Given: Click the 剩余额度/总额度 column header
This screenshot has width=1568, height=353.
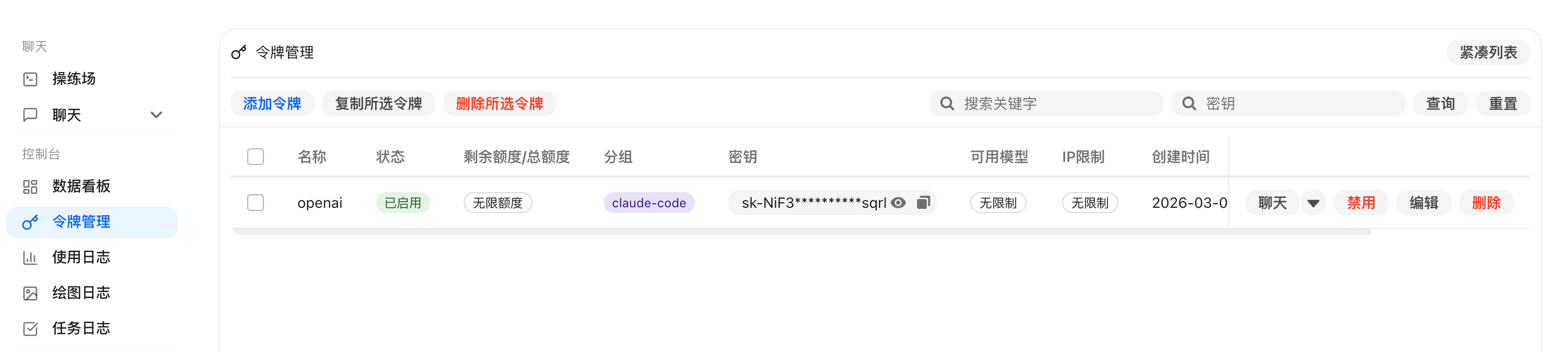Looking at the screenshot, I should point(516,157).
